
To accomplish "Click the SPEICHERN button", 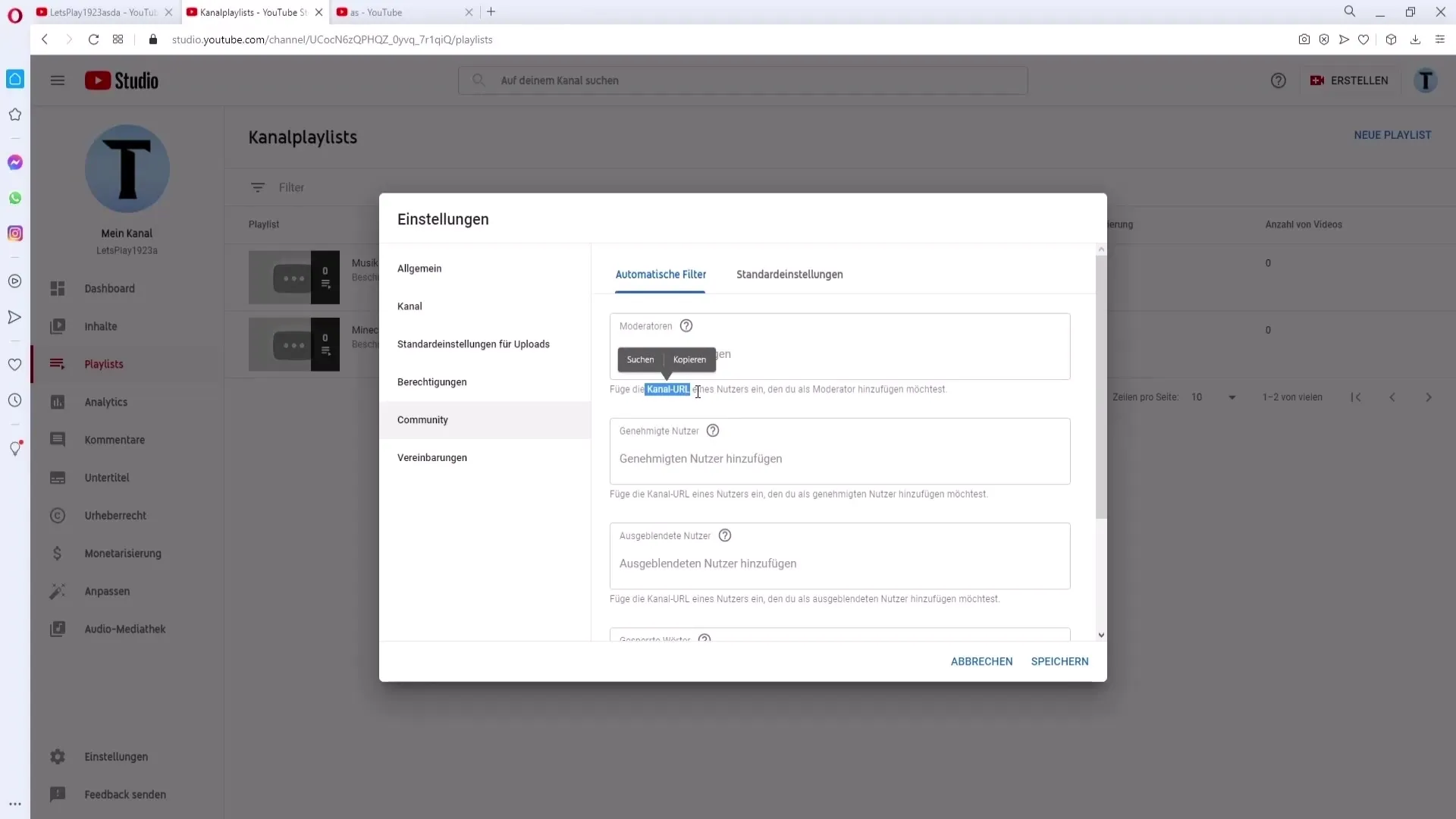I will [1059, 661].
